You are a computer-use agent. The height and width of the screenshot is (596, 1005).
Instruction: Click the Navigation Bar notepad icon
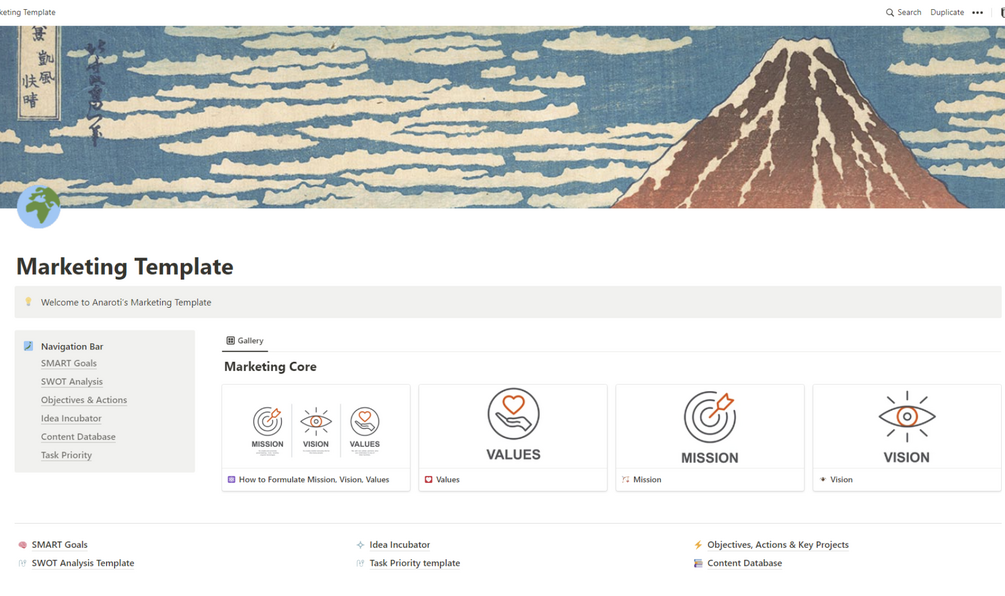tap(28, 346)
